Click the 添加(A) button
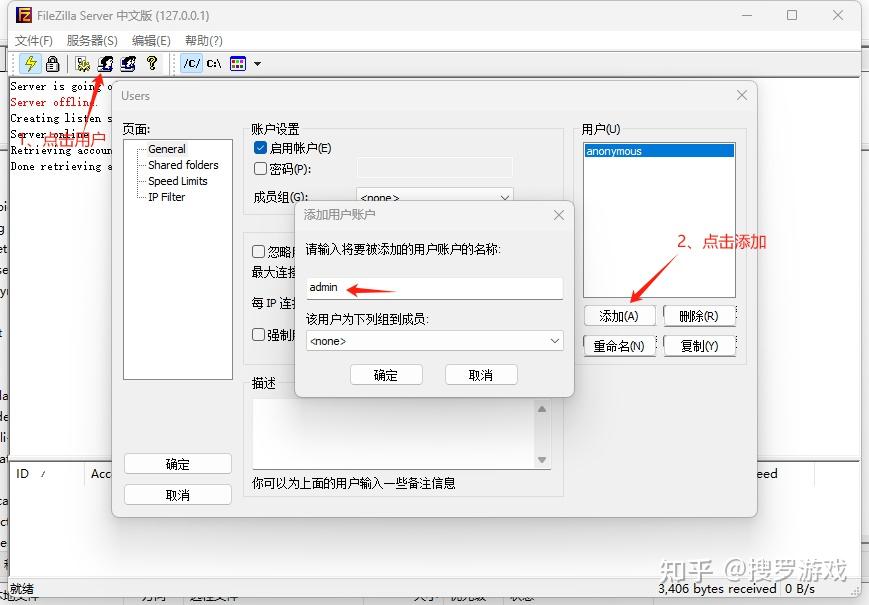Viewport: 869px width, 605px height. click(x=619, y=316)
